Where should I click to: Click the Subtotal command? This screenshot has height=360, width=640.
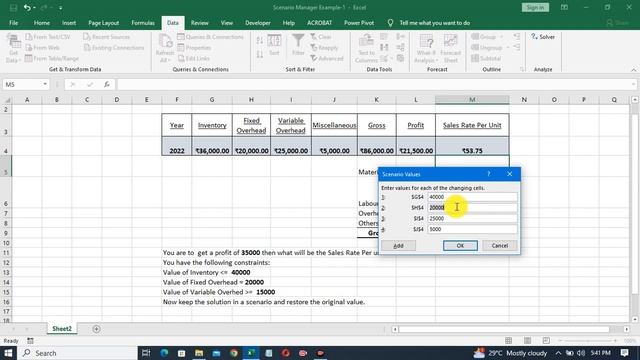click(x=486, y=58)
